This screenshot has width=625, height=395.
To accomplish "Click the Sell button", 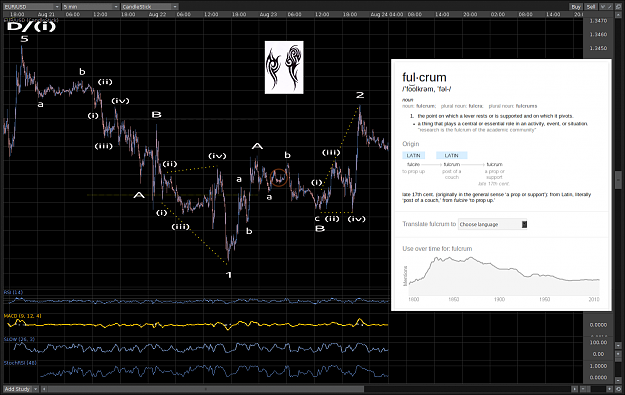I will coord(591,7).
